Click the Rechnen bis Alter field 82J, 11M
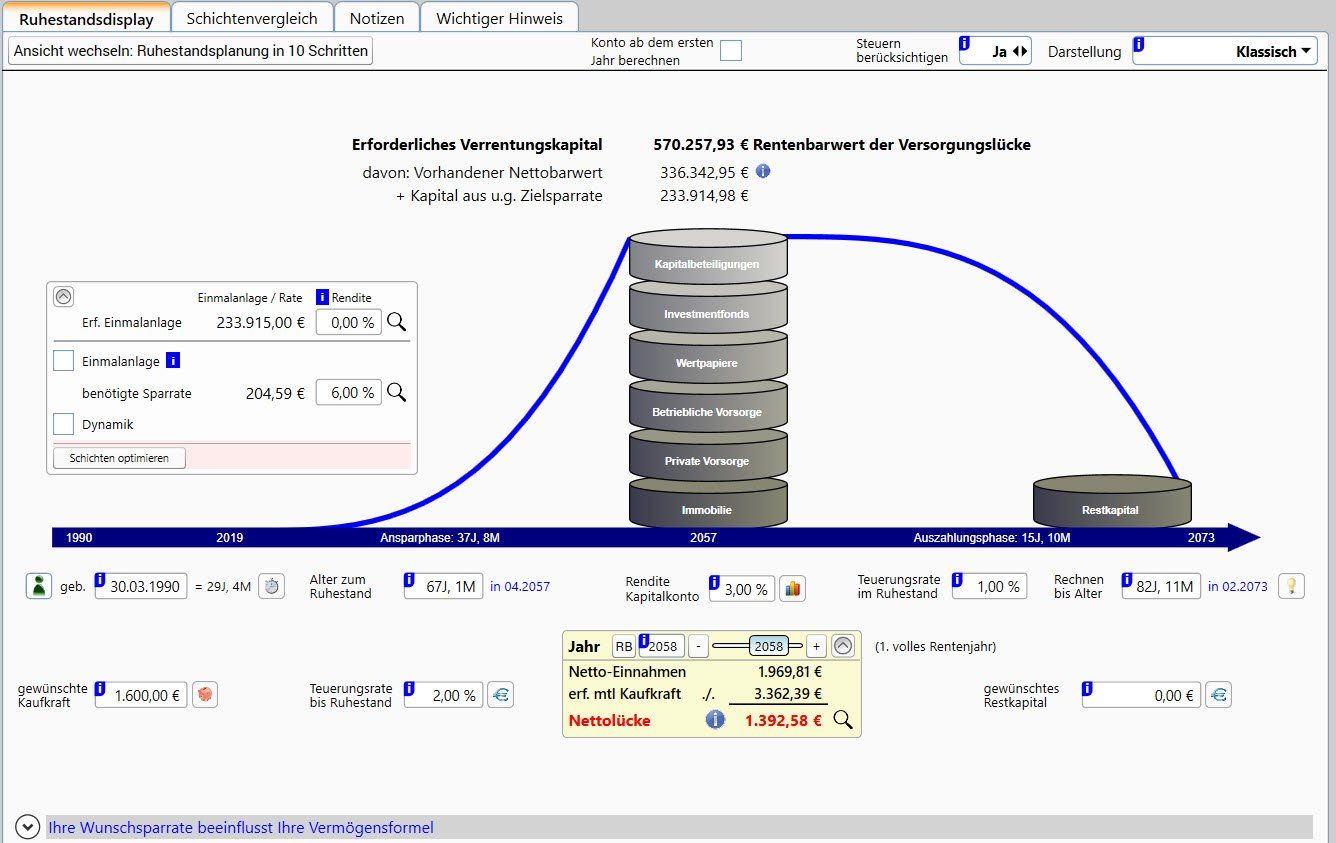This screenshot has width=1336, height=843. 1161,586
